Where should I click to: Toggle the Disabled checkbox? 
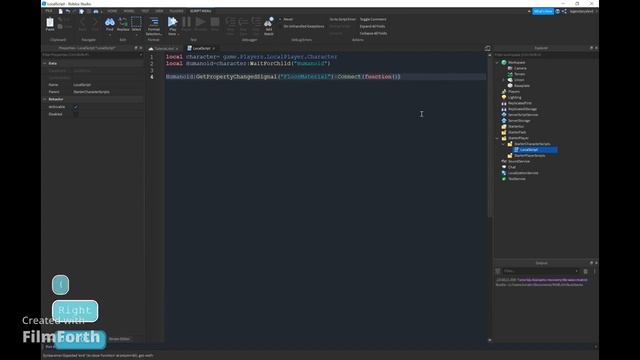76,114
